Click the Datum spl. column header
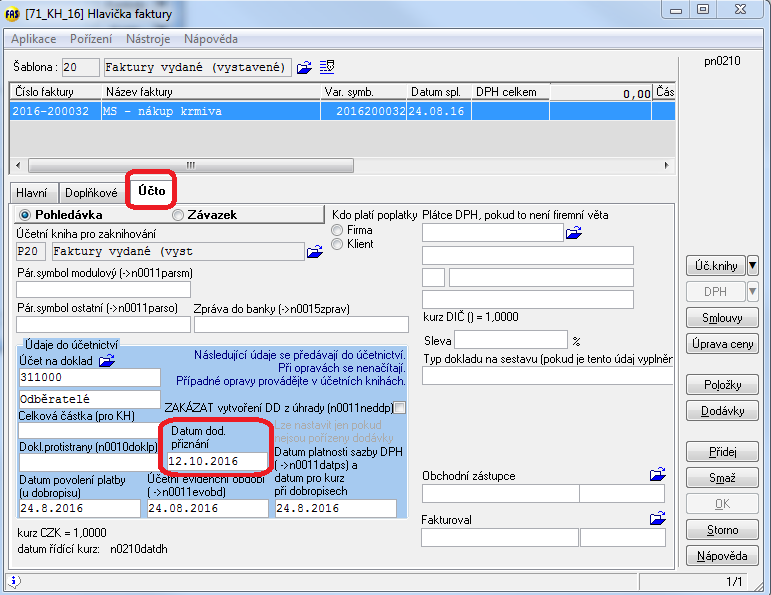Screen dimensions: 771x595 (439, 92)
